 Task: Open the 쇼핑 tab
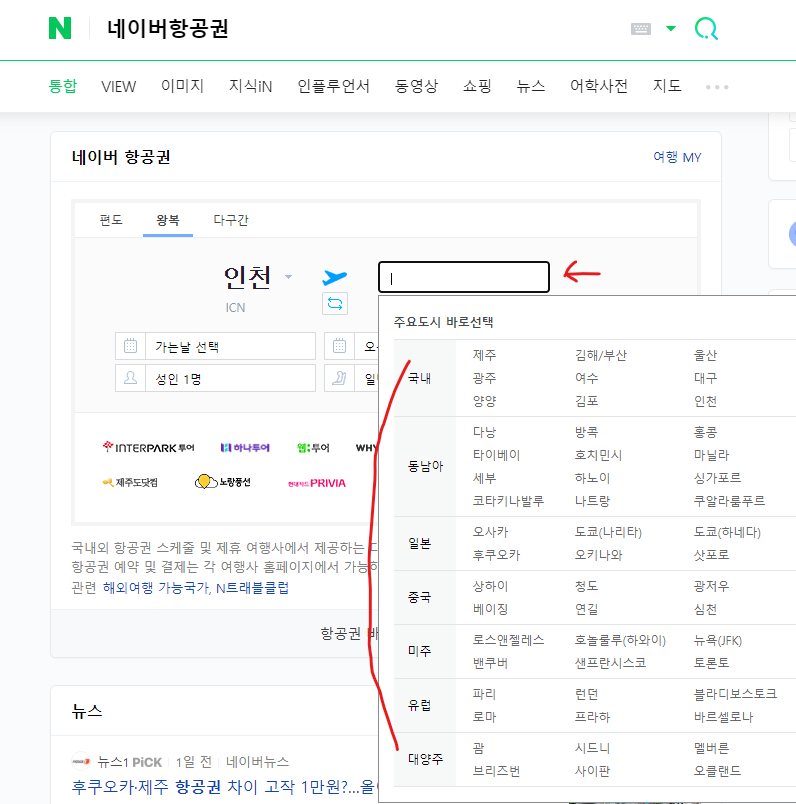point(477,86)
